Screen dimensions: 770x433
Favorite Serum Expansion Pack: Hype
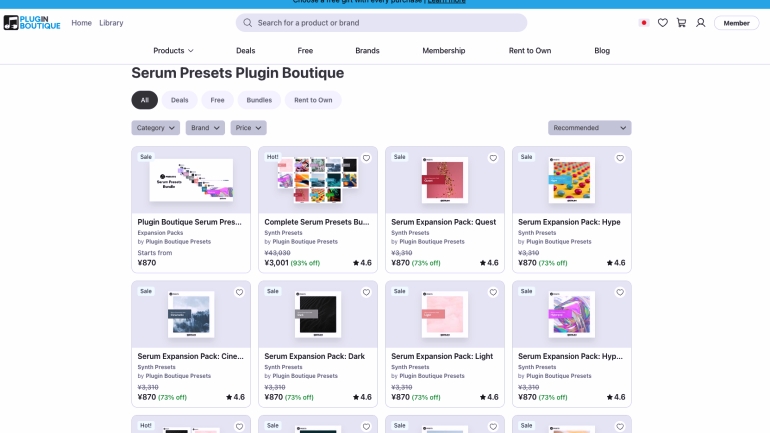pyautogui.click(x=620, y=158)
